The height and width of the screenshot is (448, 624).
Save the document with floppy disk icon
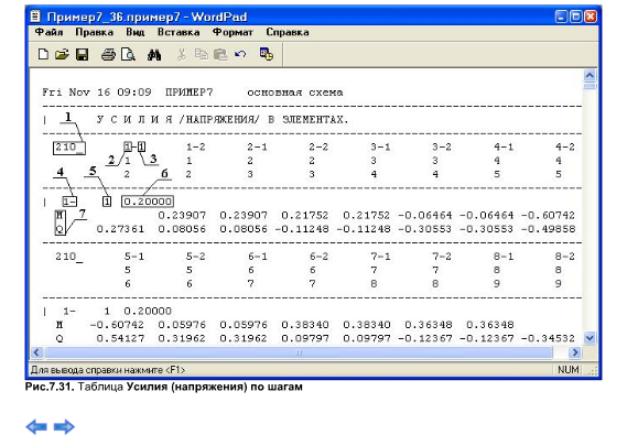pos(82,54)
